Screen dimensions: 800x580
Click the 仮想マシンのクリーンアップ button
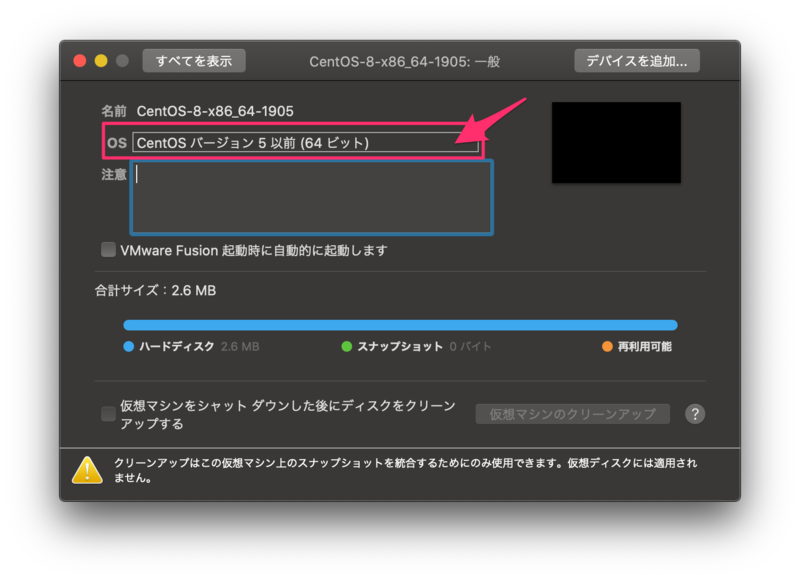pyautogui.click(x=572, y=414)
